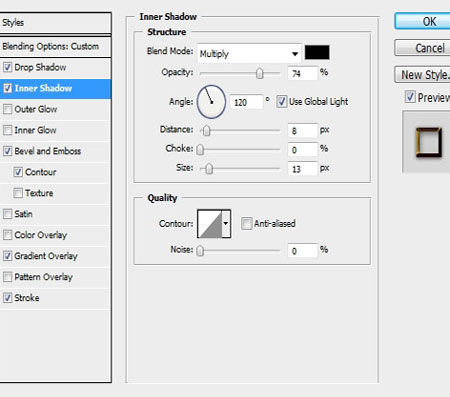Enable the Pattern Overlay checkbox

click(7, 277)
